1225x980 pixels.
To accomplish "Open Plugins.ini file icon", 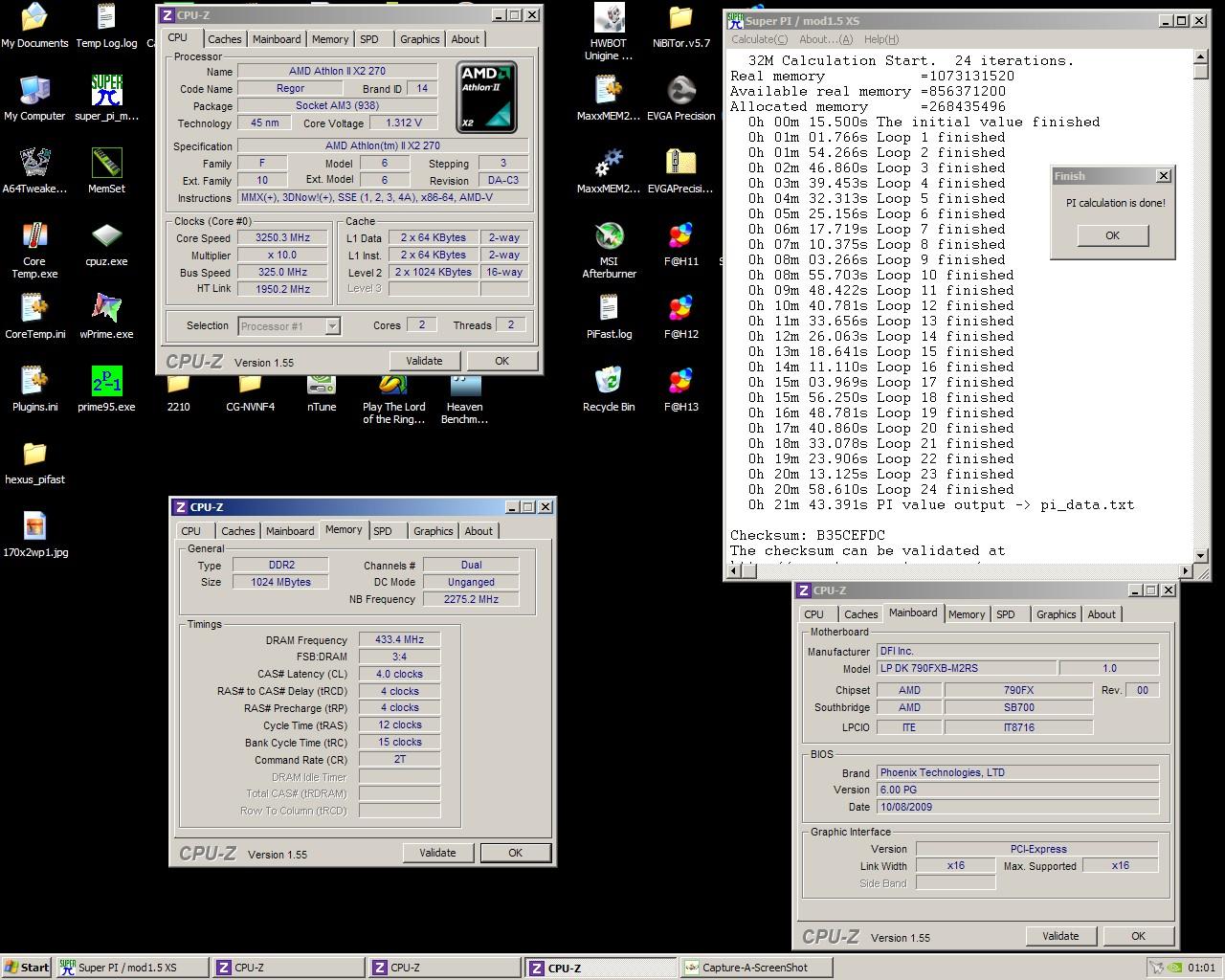I will (x=34, y=390).
